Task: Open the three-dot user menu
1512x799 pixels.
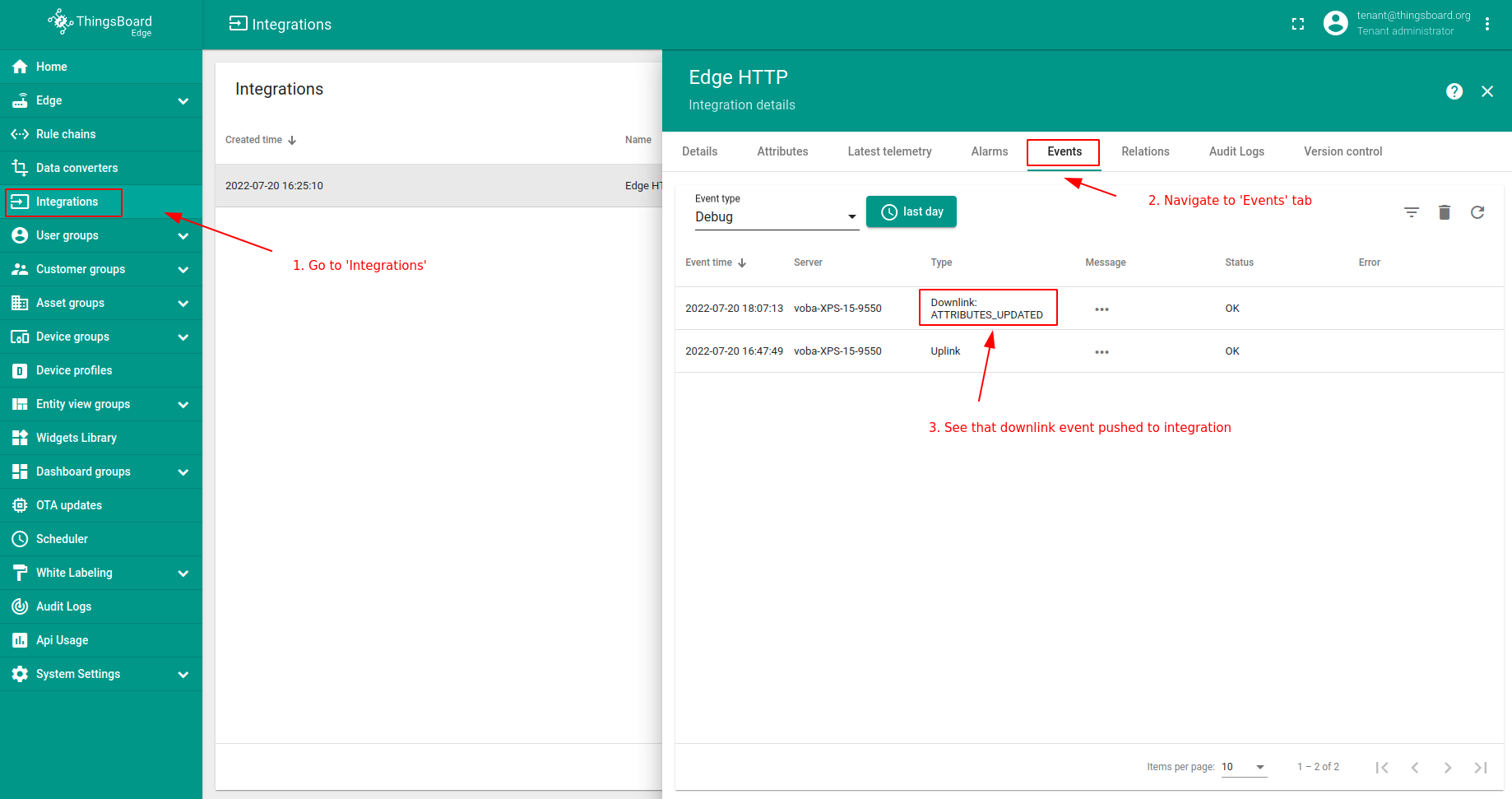Action: (1487, 24)
